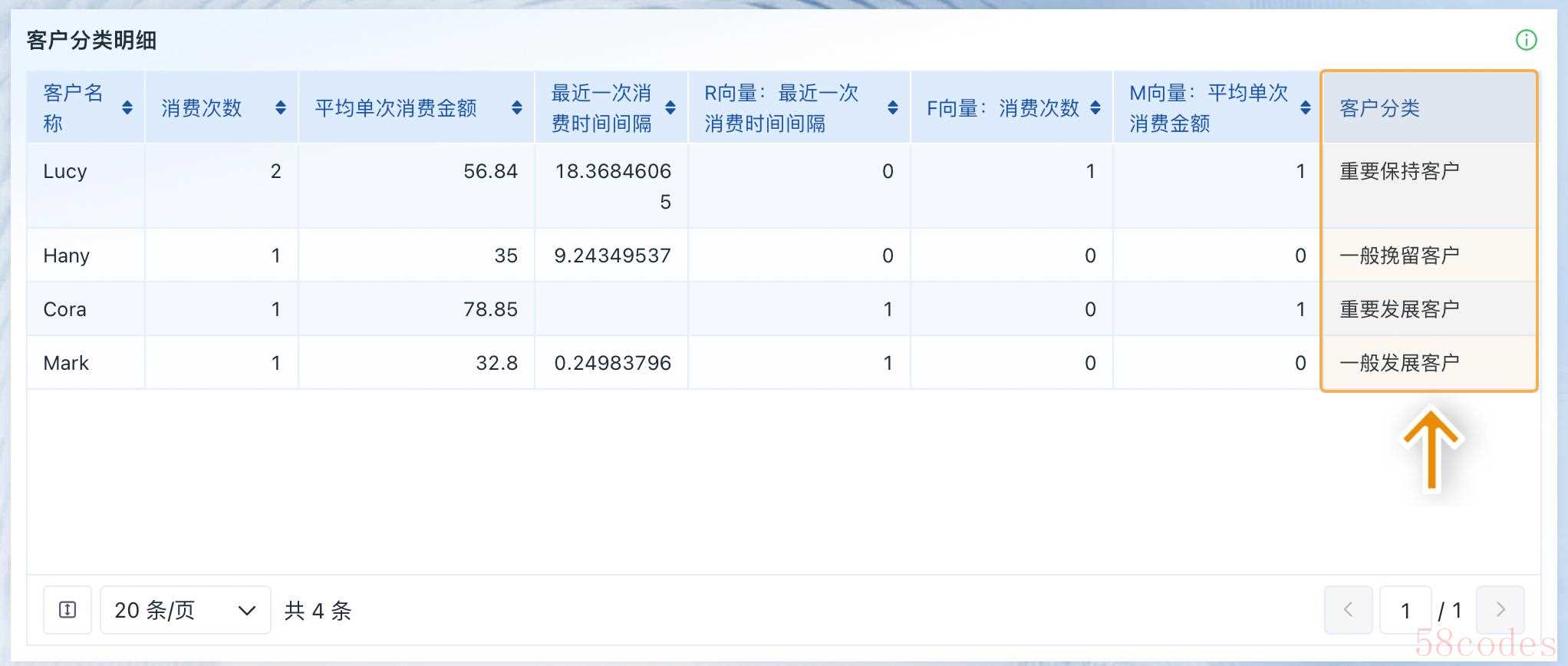Sort by R向量 column sort icon

tap(893, 108)
